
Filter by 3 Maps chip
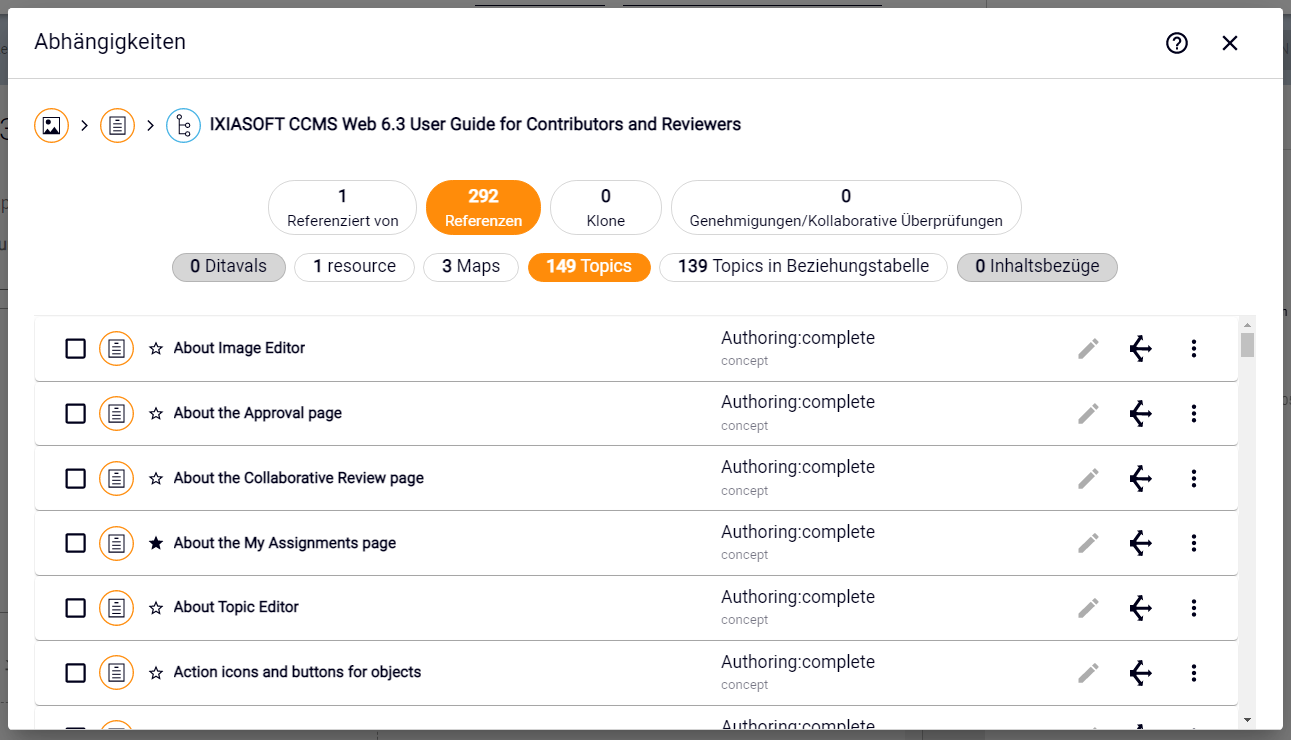tap(471, 267)
